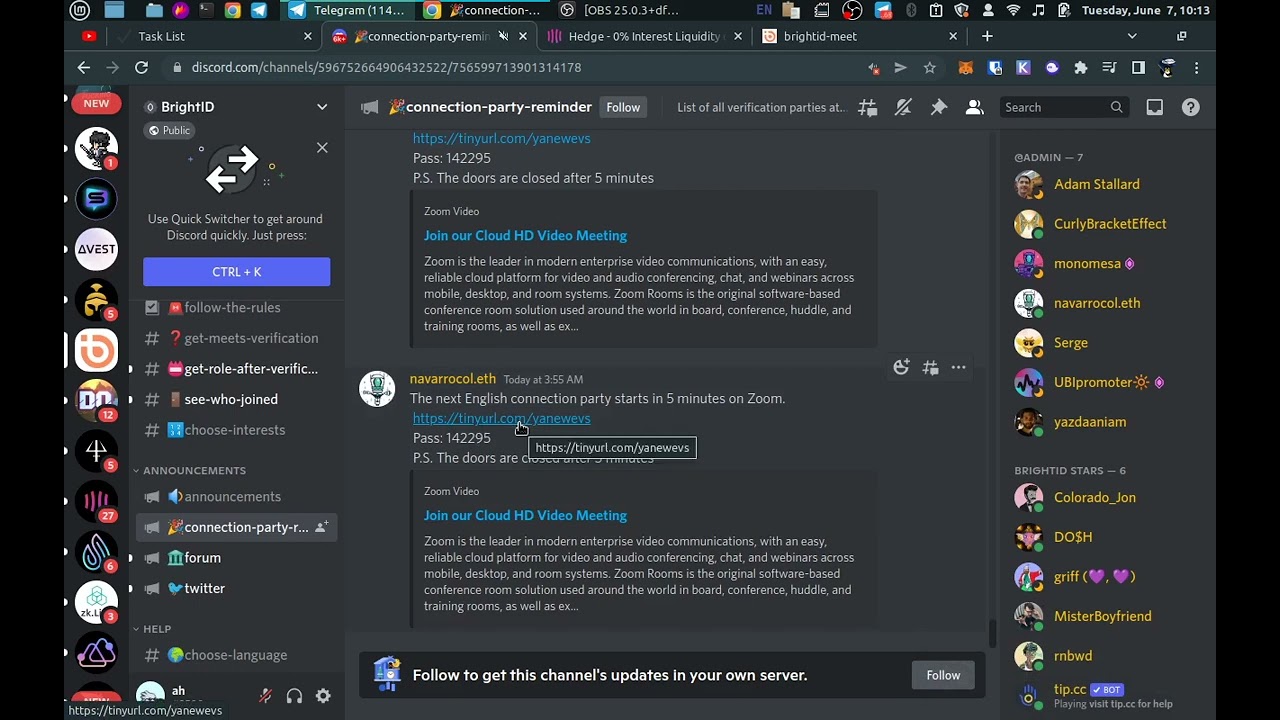This screenshot has width=1280, height=720.
Task: Create invite for connection-party-reminder channel
Action: coord(321,527)
